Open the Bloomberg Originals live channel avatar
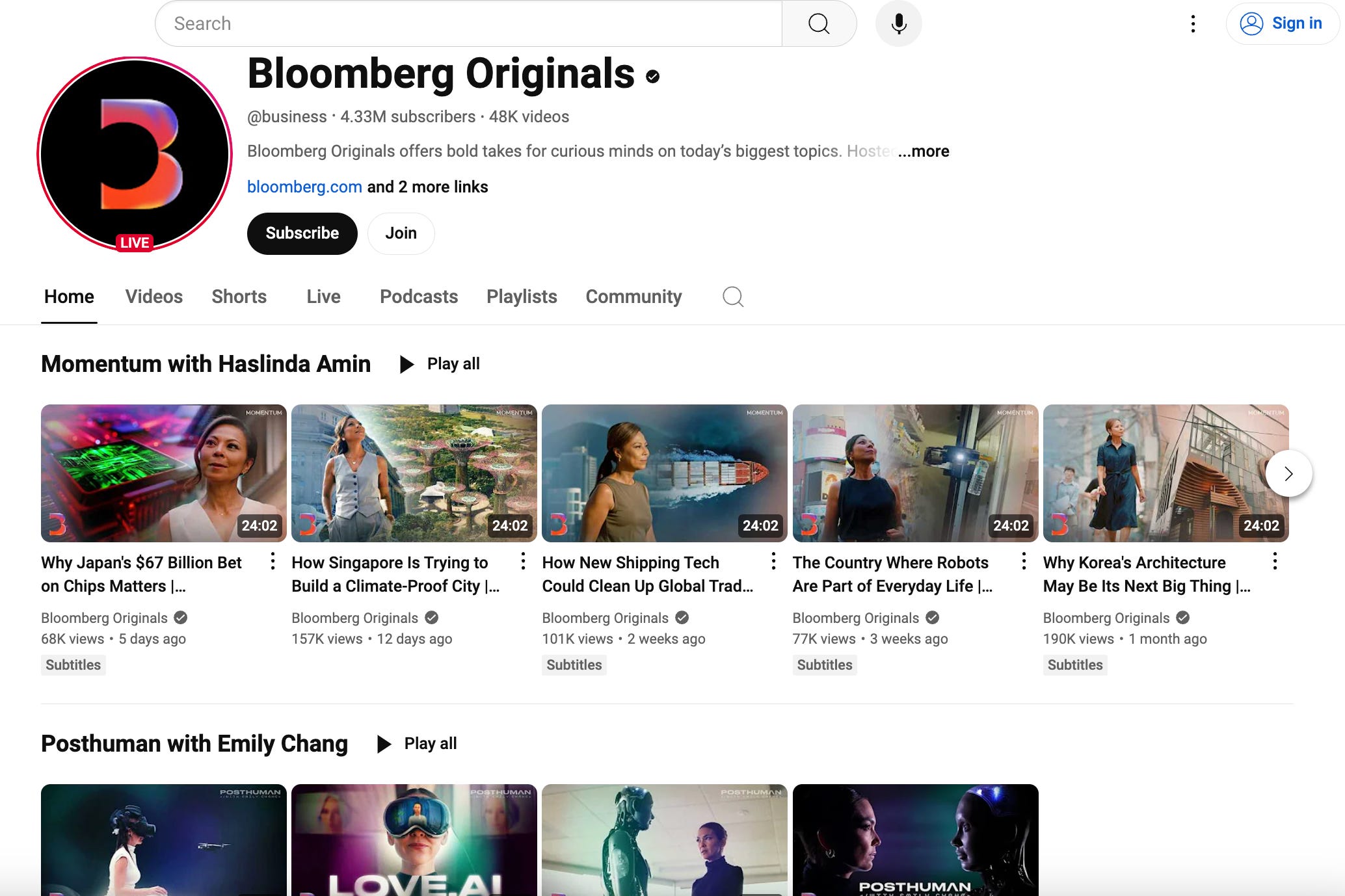Viewport: 1345px width, 896px height. [x=135, y=154]
